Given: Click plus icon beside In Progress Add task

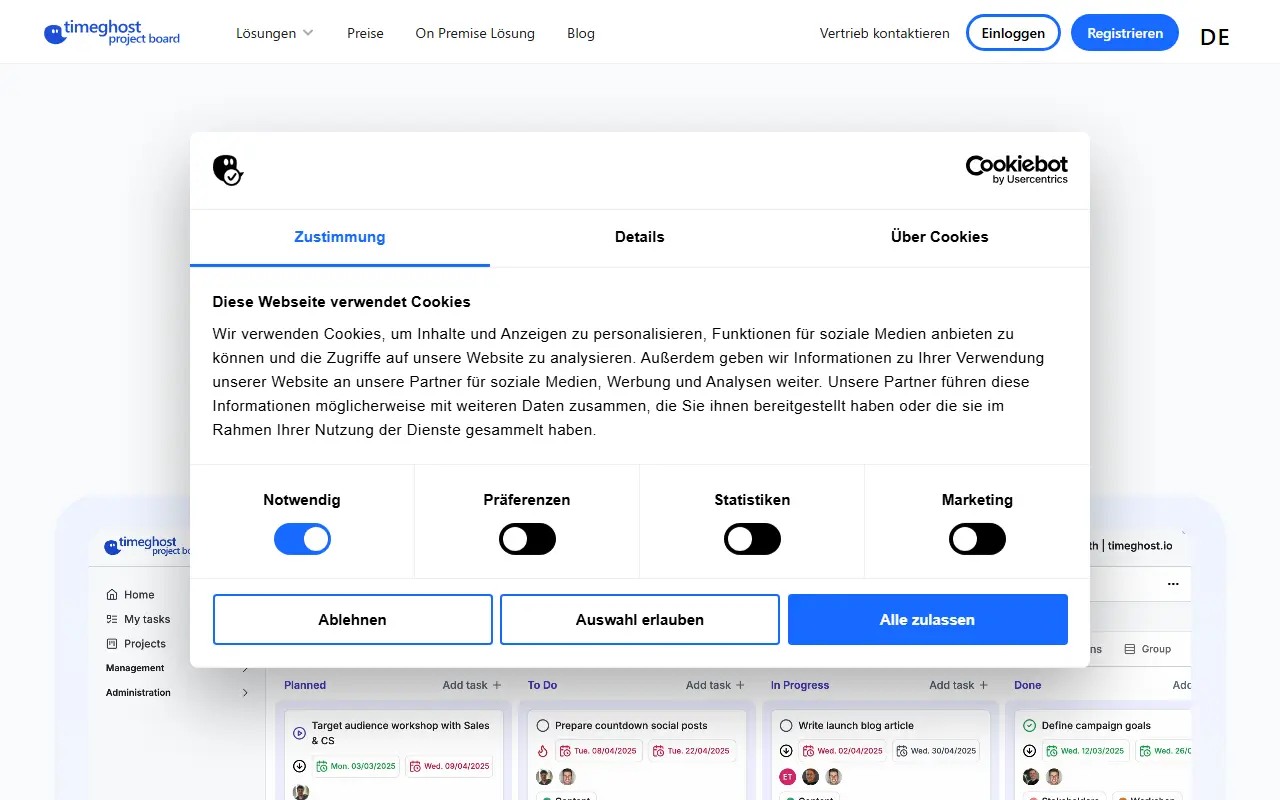Looking at the screenshot, I should 983,685.
